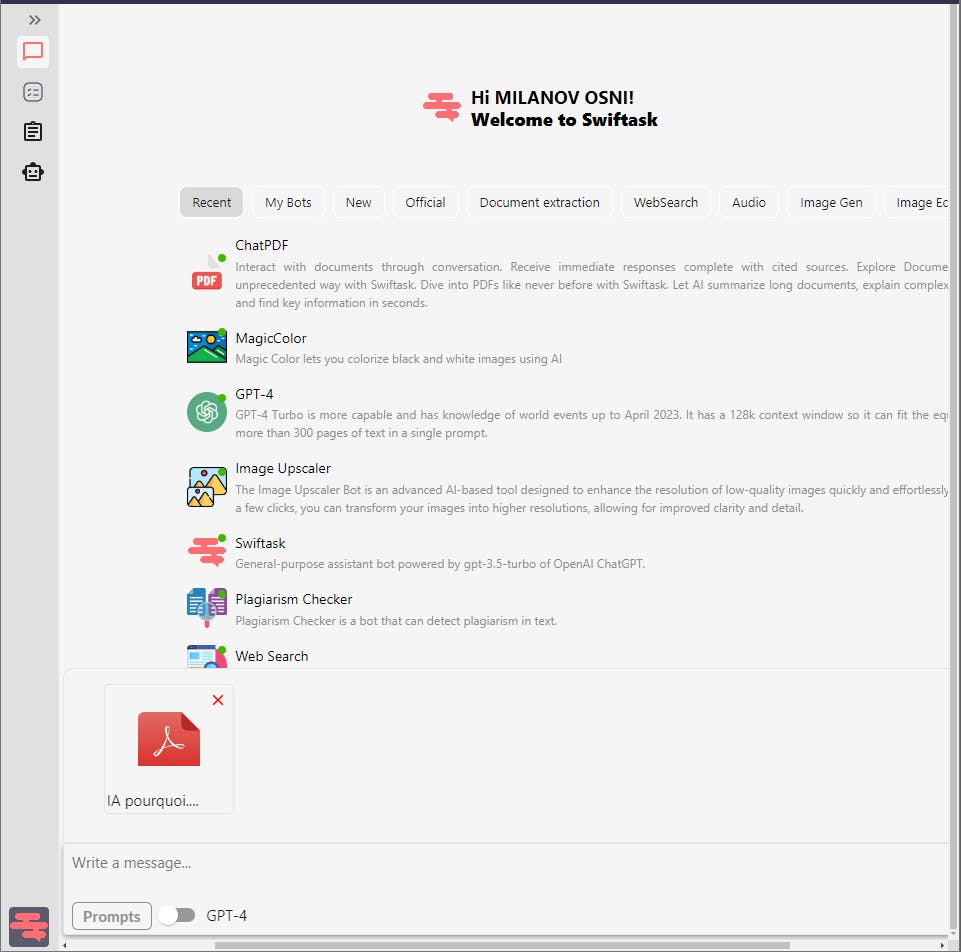Click the Web Search bot icon

point(207,656)
